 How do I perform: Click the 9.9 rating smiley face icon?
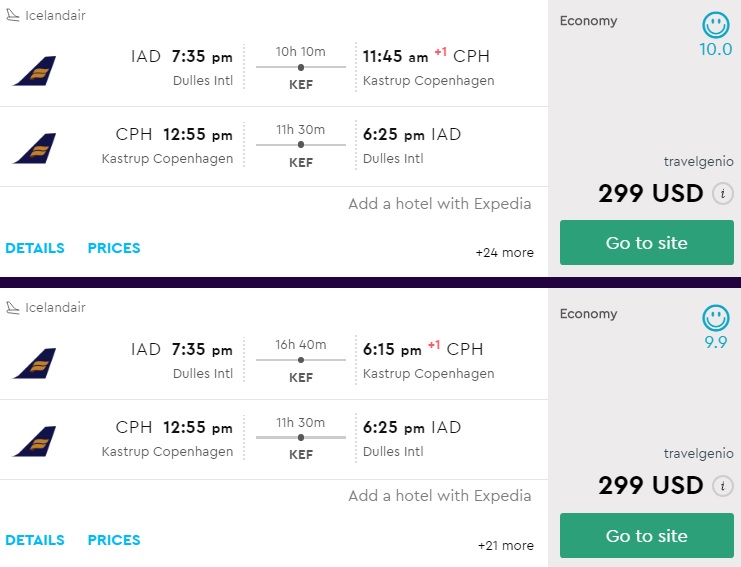(716, 318)
